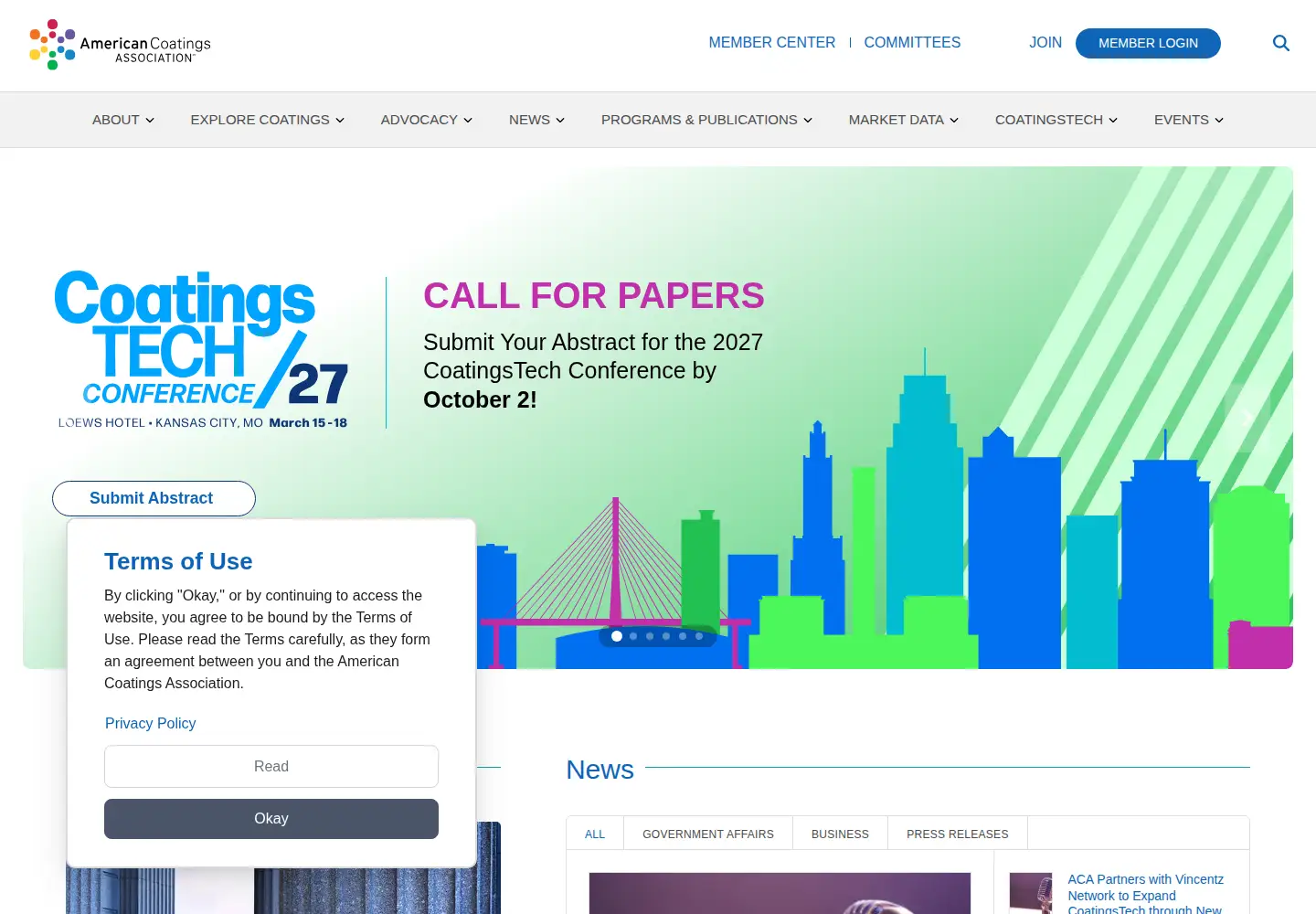The width and height of the screenshot is (1316, 914).
Task: Expand the MARKET DATA menu
Action: click(x=904, y=120)
